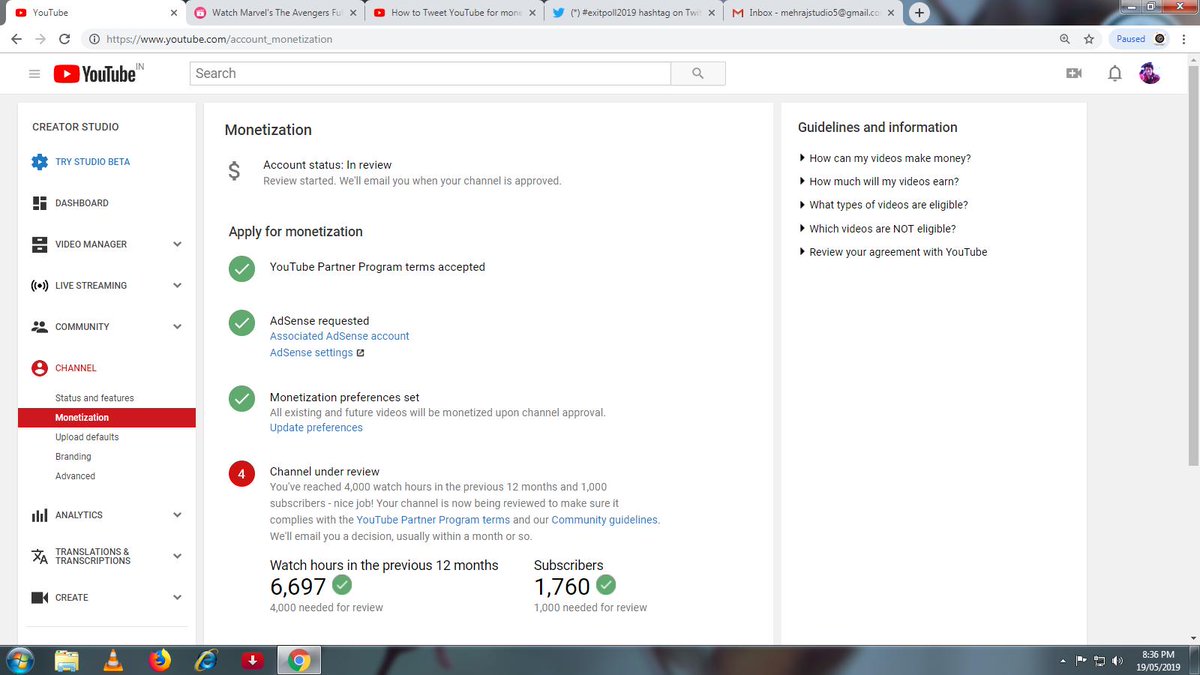Open the hamburger guide menu
The image size is (1200, 675).
(x=34, y=74)
